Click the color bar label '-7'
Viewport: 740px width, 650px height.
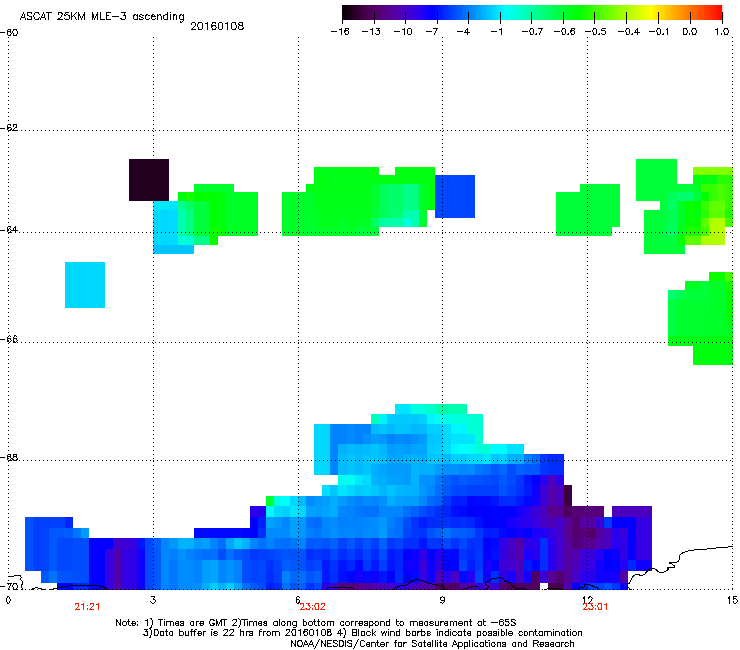[x=432, y=32]
